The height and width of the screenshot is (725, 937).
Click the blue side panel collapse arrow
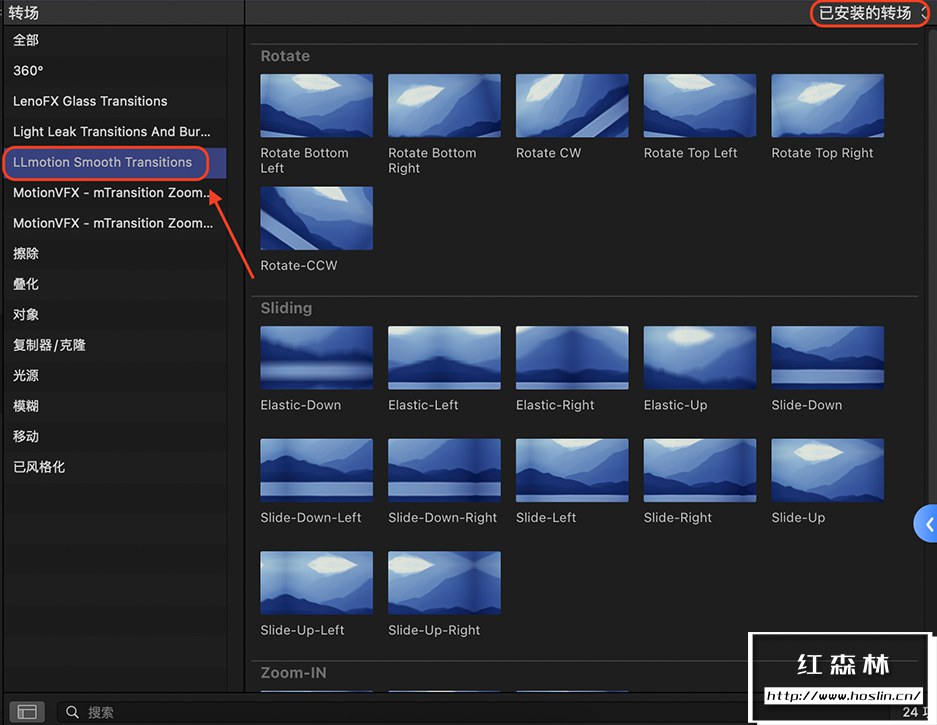coord(928,524)
